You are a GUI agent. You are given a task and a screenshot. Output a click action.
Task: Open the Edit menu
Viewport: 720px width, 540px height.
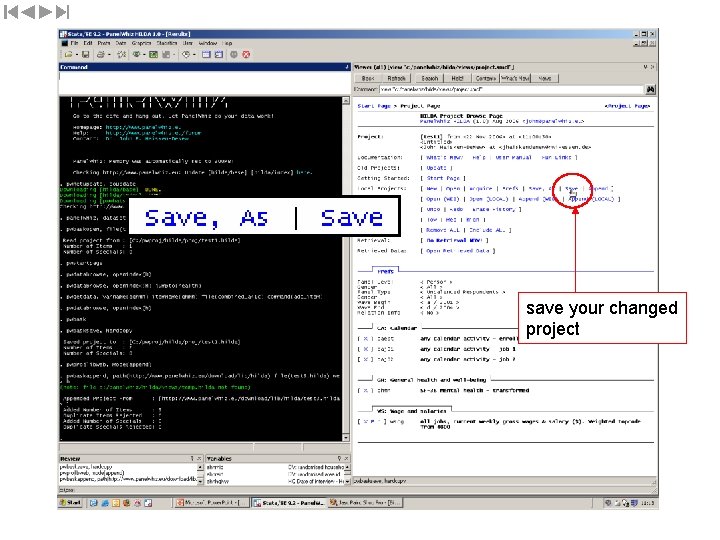tap(88, 43)
